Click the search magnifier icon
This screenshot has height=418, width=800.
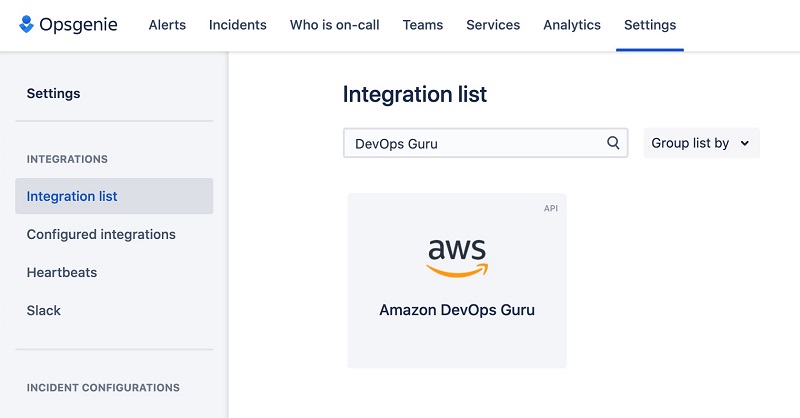pyautogui.click(x=613, y=143)
